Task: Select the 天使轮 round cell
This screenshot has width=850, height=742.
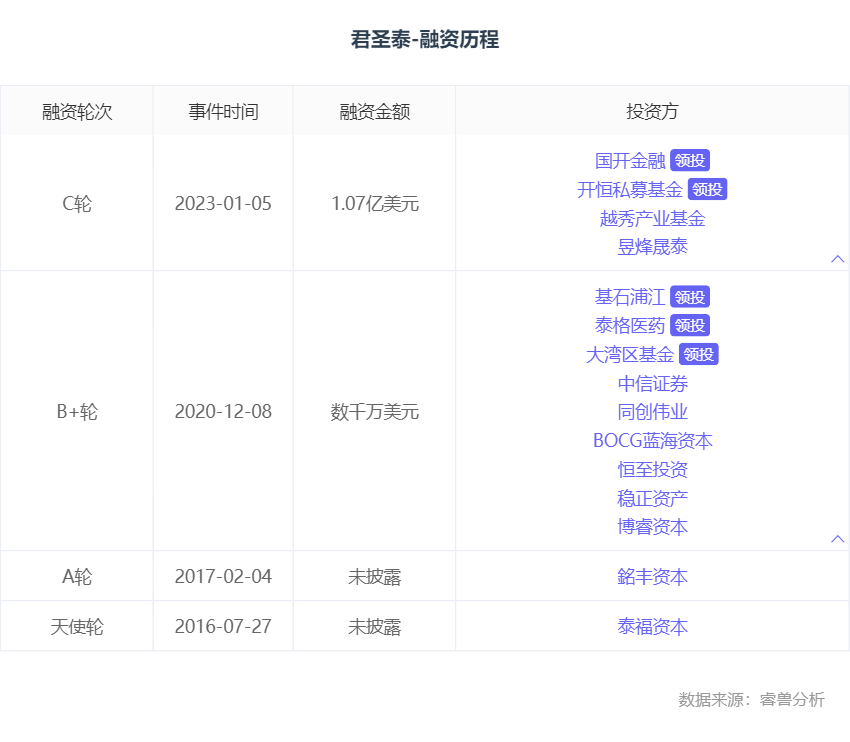Action: point(77,627)
